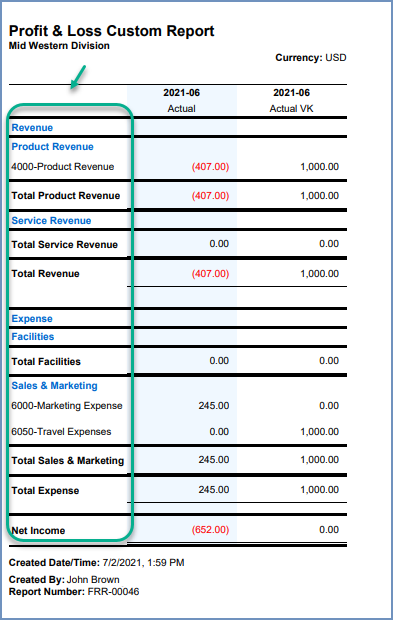Click the Total Expense 245.00 Actual value
Screen dimensions: 393x620
coord(214,490)
